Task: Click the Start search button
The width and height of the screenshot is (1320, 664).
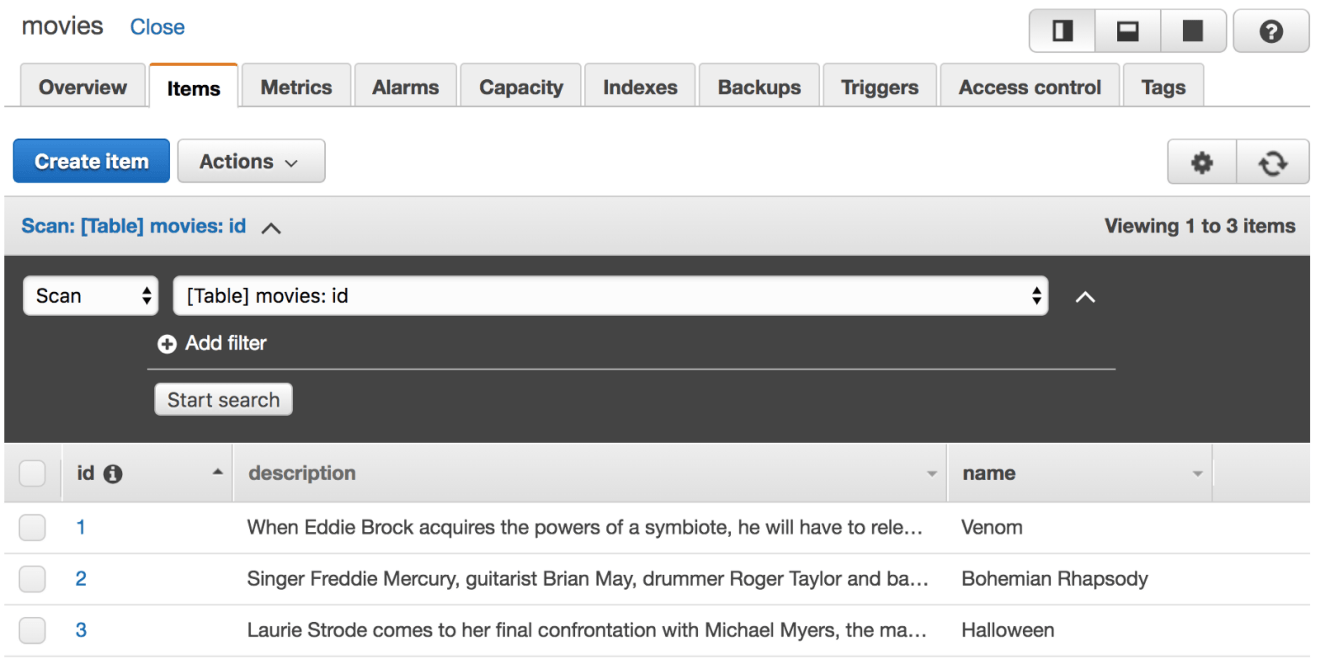Action: [223, 400]
